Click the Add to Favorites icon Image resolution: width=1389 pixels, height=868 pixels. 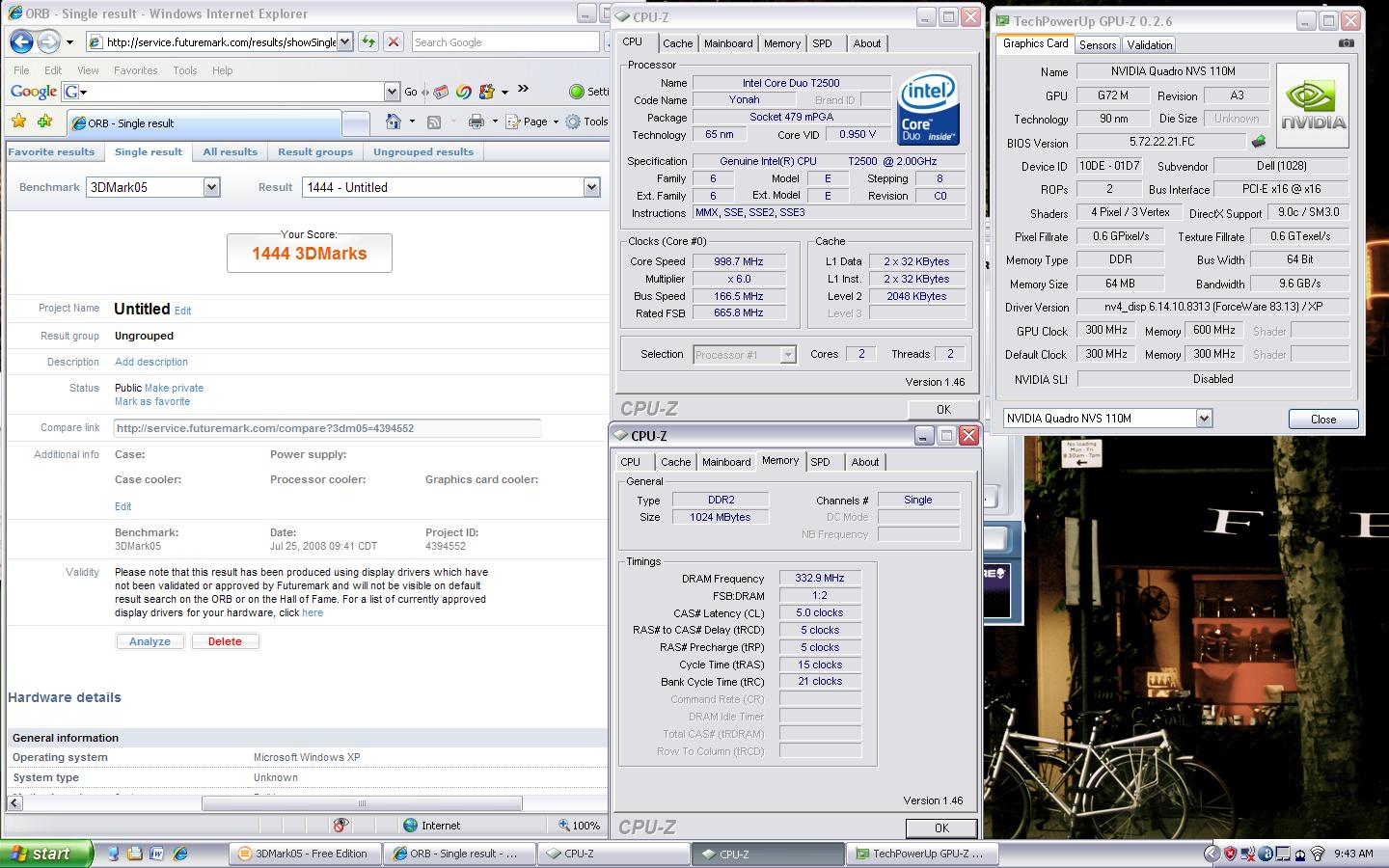[44, 122]
